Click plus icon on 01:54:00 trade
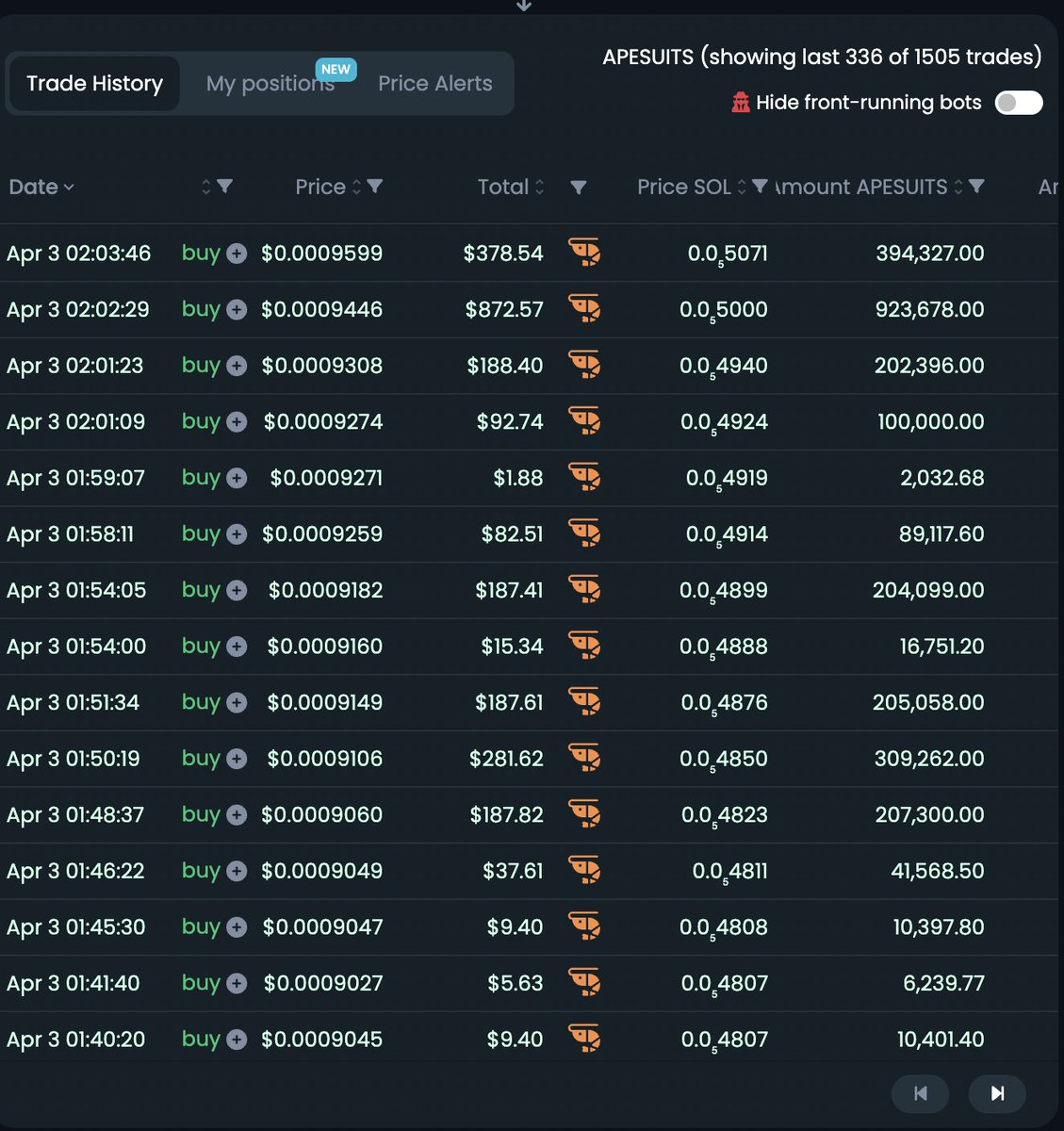Screen dimensions: 1064x1131 pos(237,647)
